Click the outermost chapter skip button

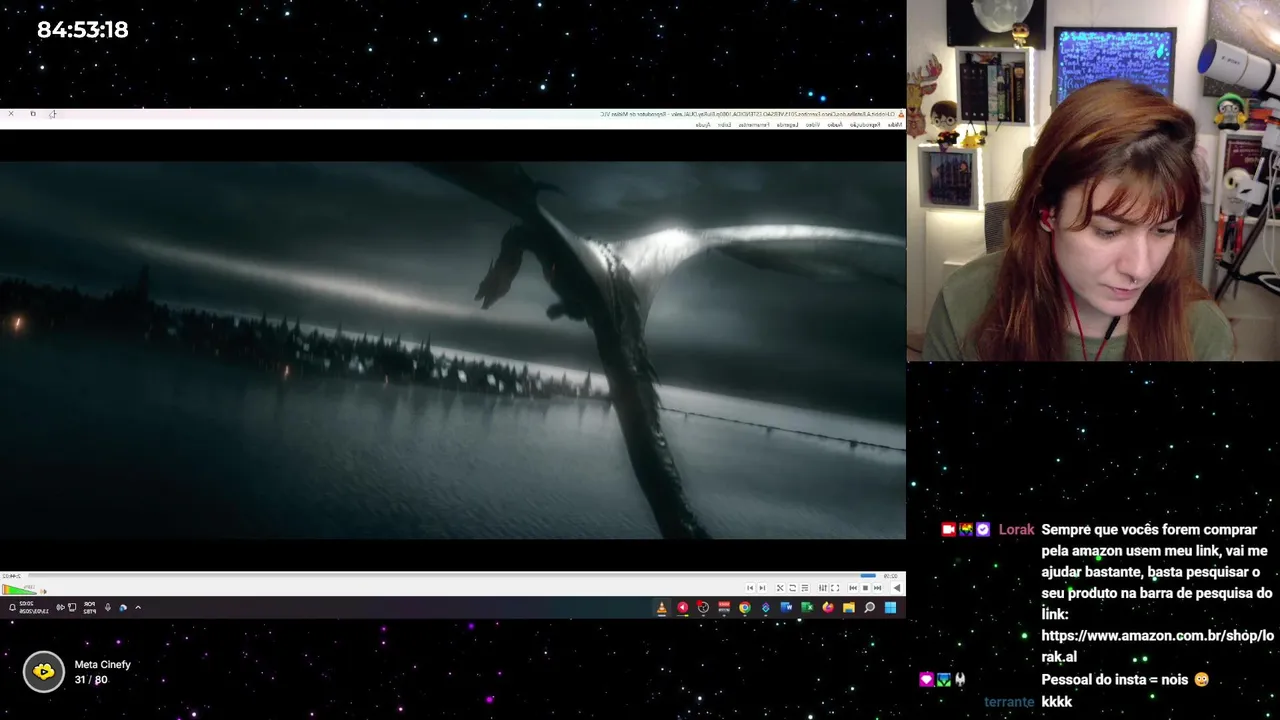tap(750, 588)
